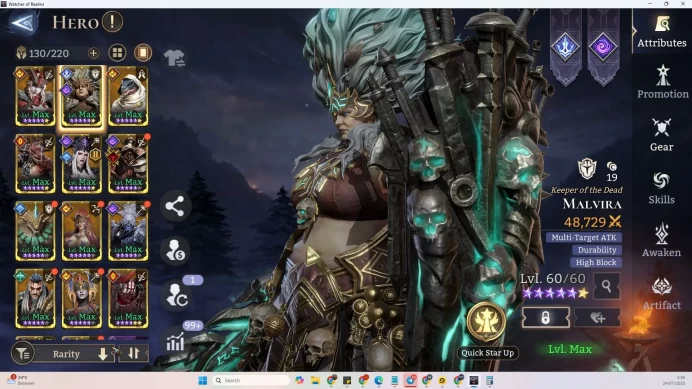Share the hero via the share icon

pos(175,206)
